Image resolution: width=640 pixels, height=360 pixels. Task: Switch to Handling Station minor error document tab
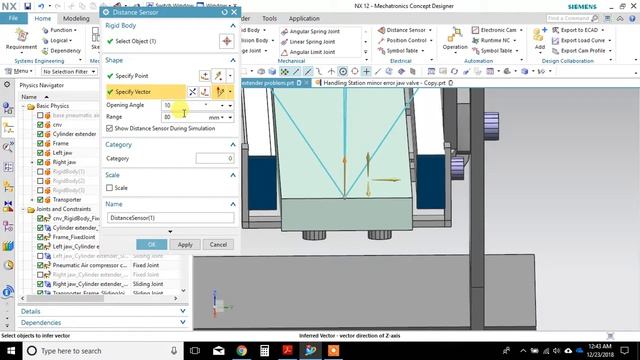click(x=384, y=83)
